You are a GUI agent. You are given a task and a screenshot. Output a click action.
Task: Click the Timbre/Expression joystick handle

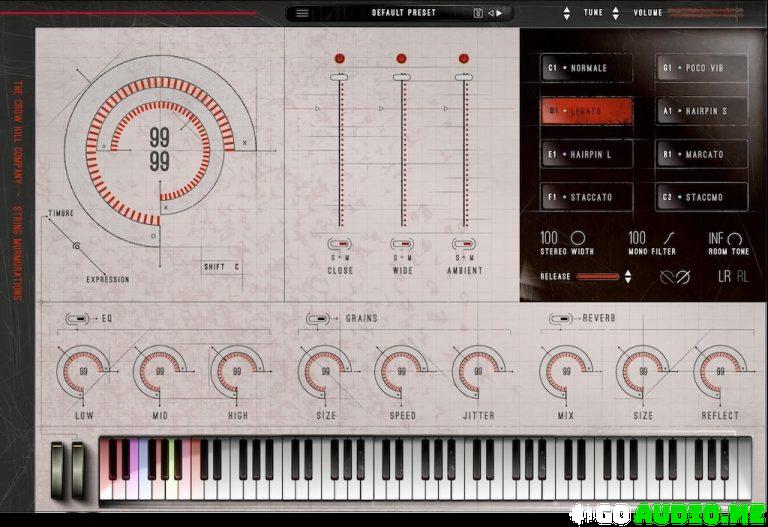[x=76, y=246]
